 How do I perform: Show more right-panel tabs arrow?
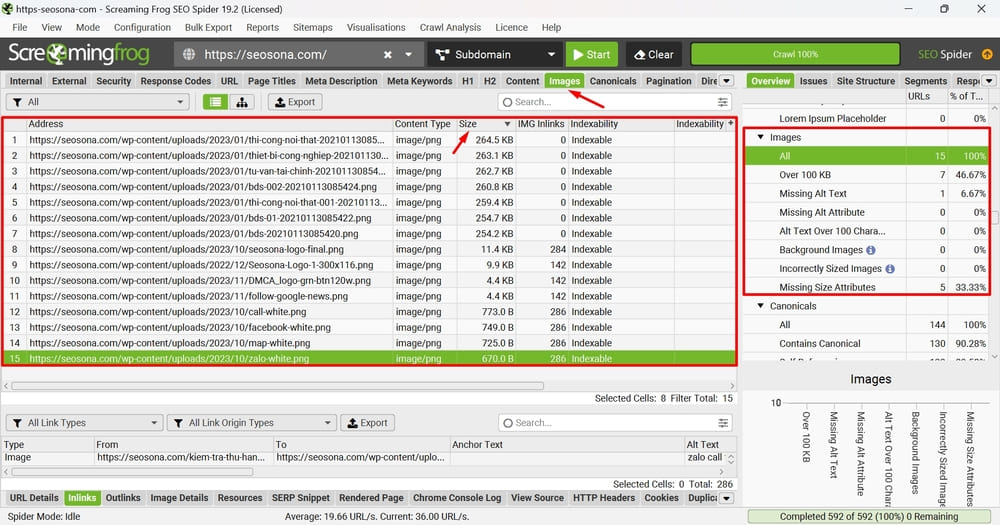(989, 81)
